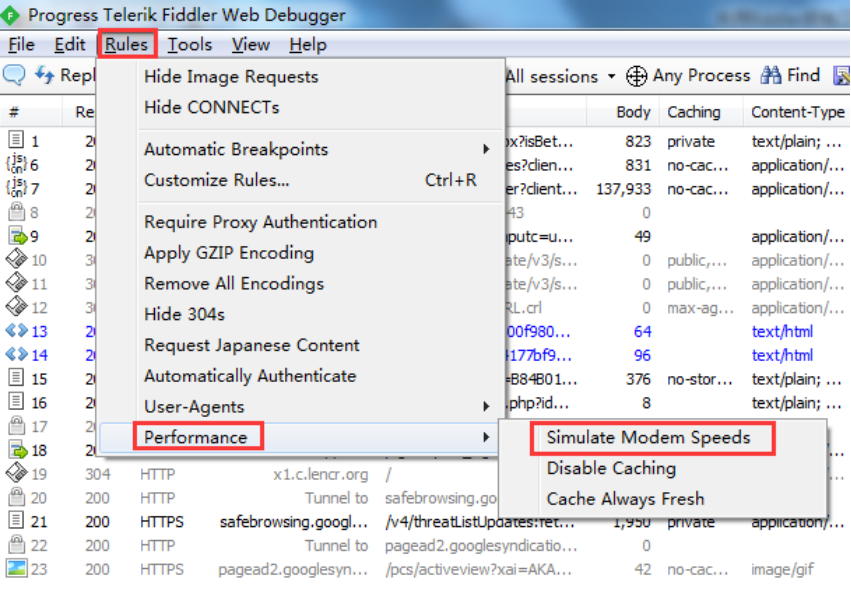Click x1.c.lencr.org host cell

pyautogui.click(x=320, y=475)
